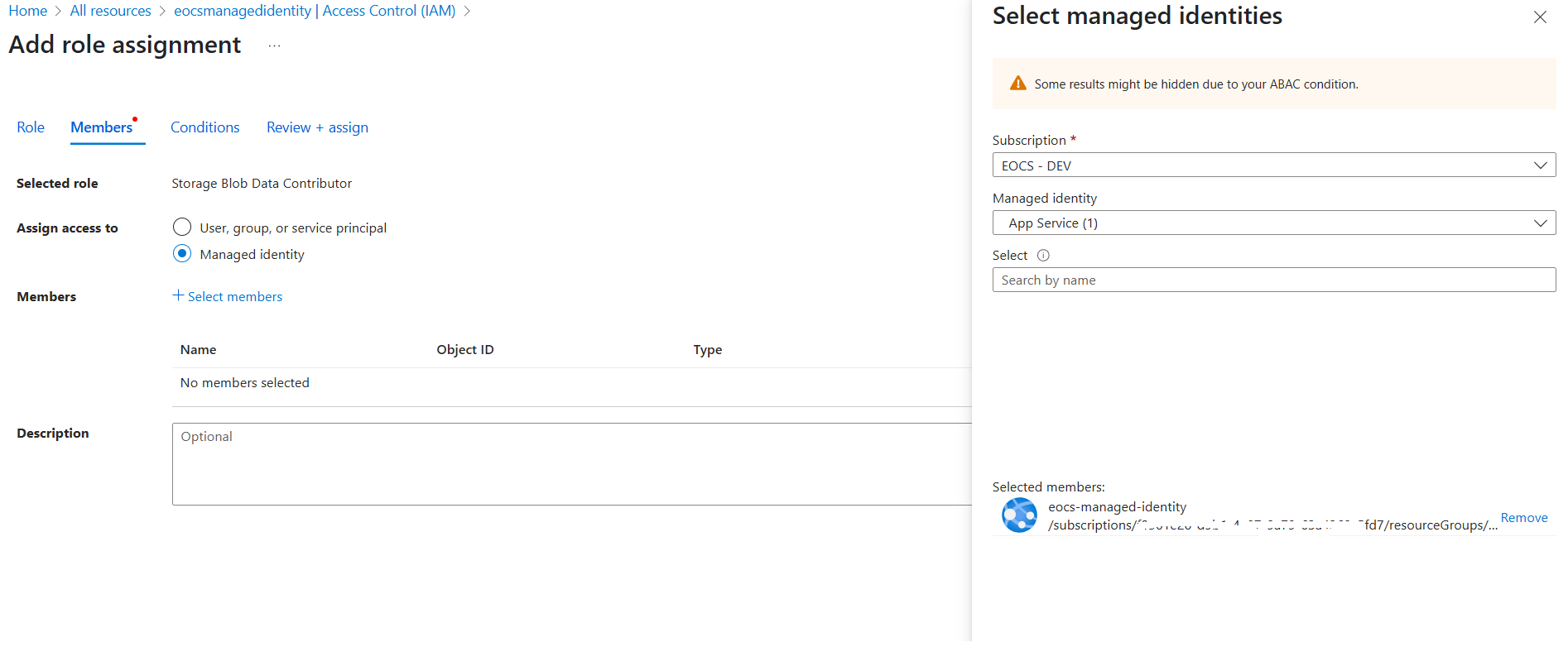The width and height of the screenshot is (1568, 647).
Task: Click the Type column header
Action: (x=708, y=350)
